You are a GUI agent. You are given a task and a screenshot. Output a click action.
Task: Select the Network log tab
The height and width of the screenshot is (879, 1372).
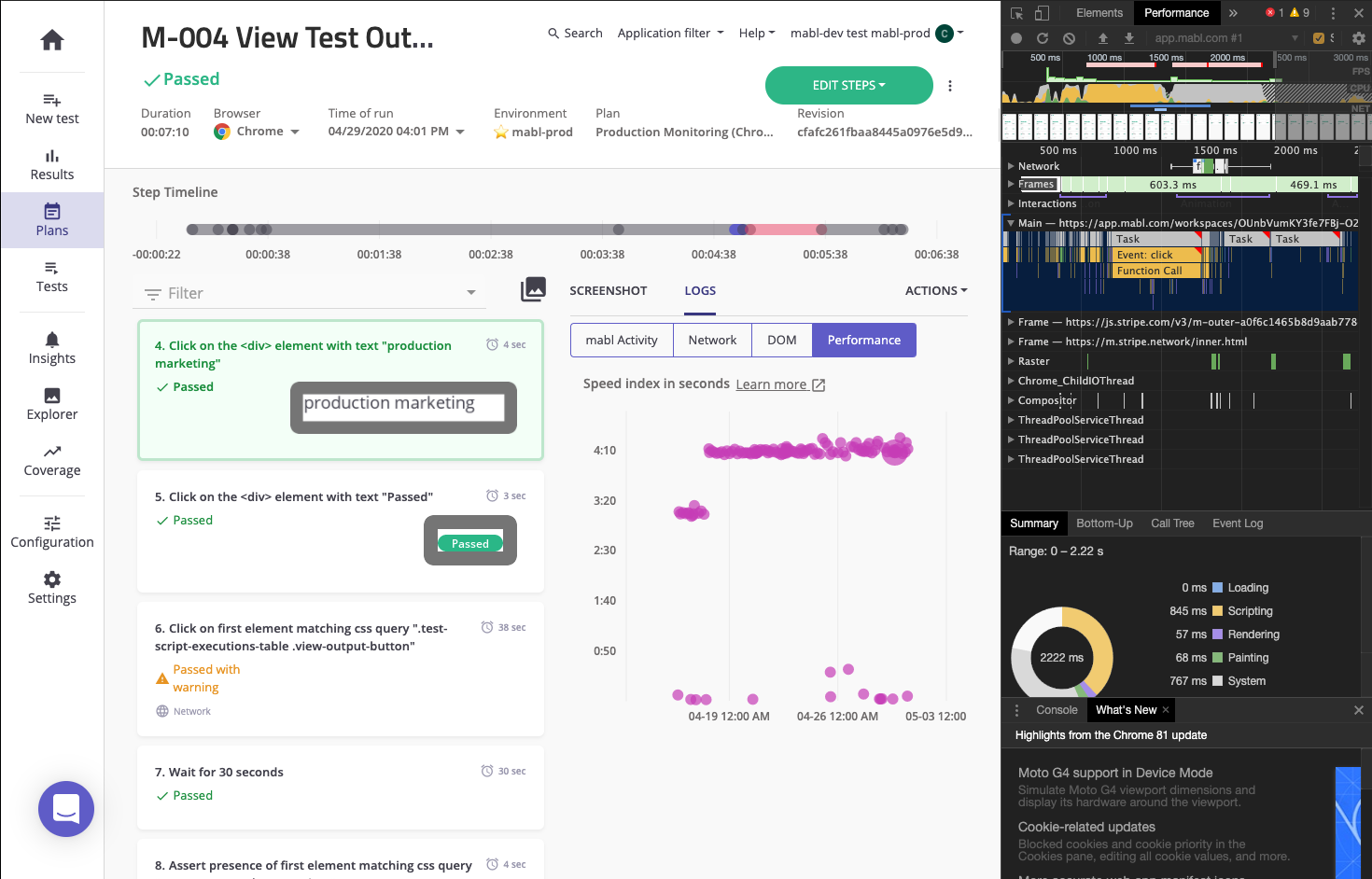click(x=712, y=341)
